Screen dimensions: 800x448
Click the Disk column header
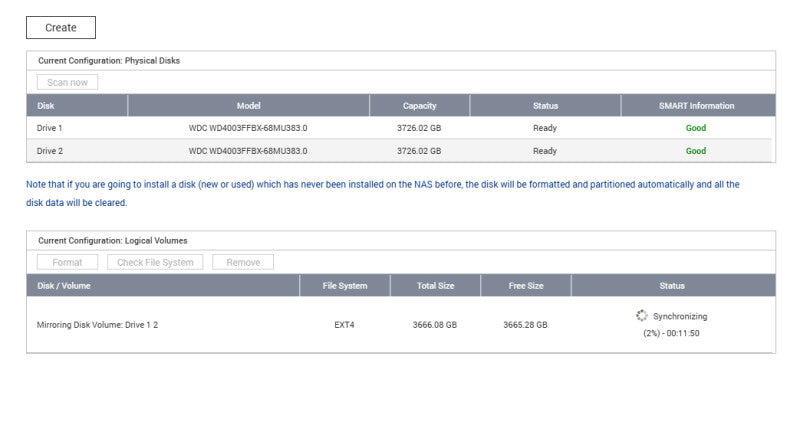tap(77, 106)
